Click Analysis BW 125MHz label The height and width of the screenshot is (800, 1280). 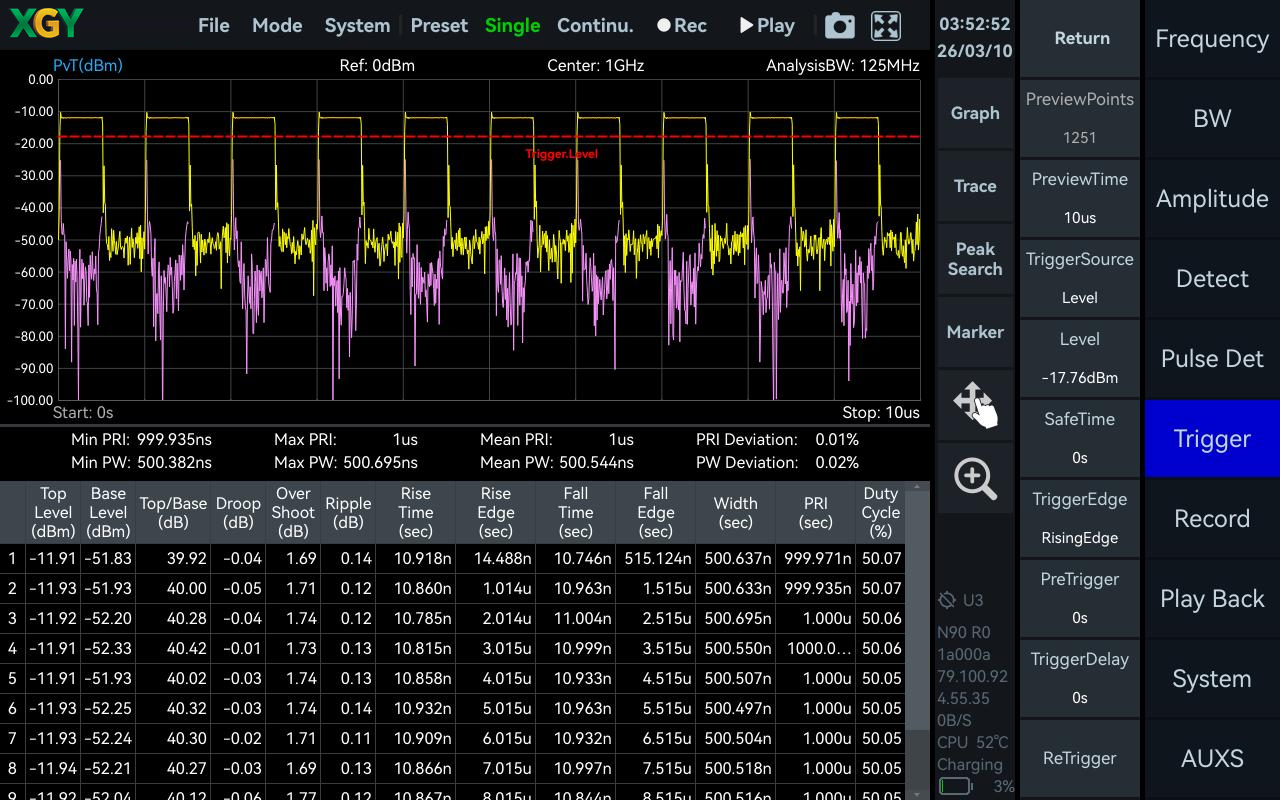[842, 66]
